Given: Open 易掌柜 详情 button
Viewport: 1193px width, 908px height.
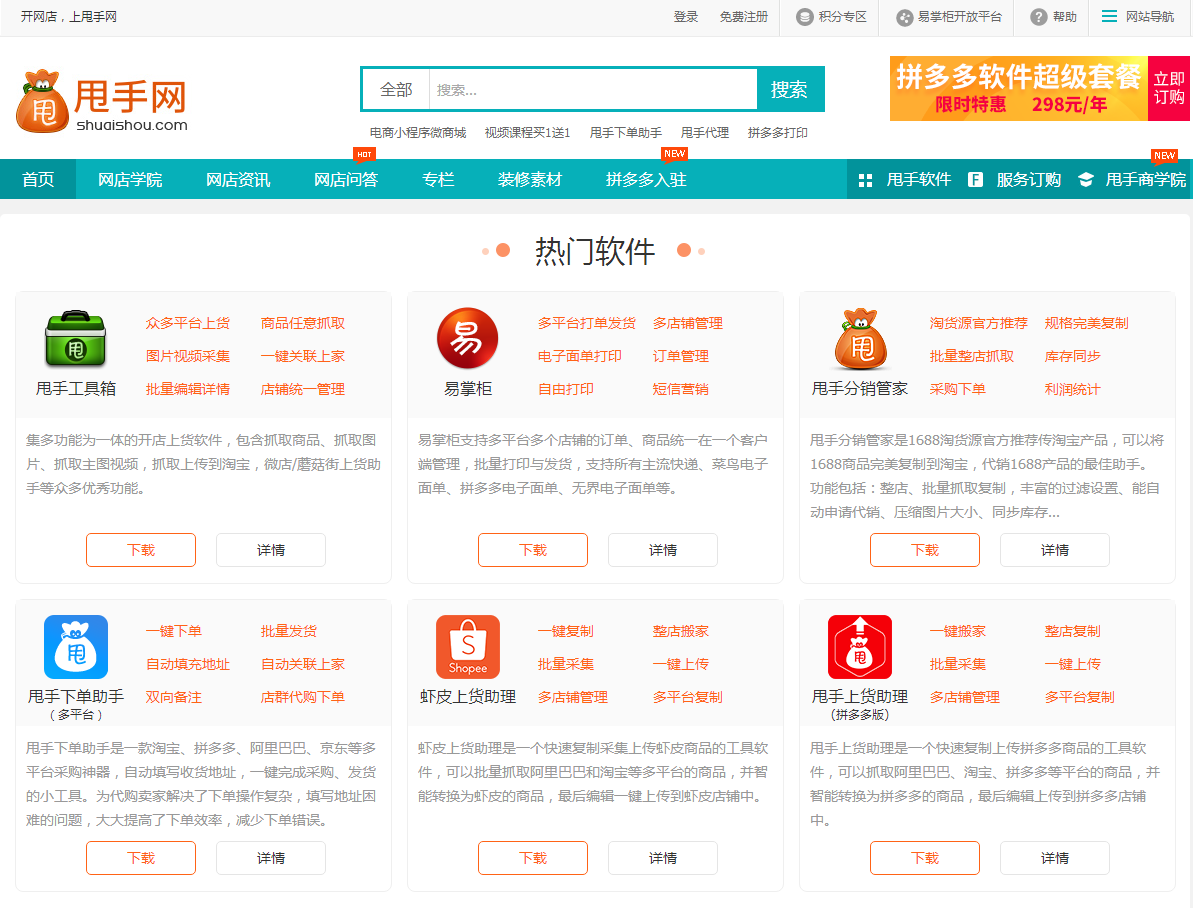Looking at the screenshot, I should [x=663, y=550].
